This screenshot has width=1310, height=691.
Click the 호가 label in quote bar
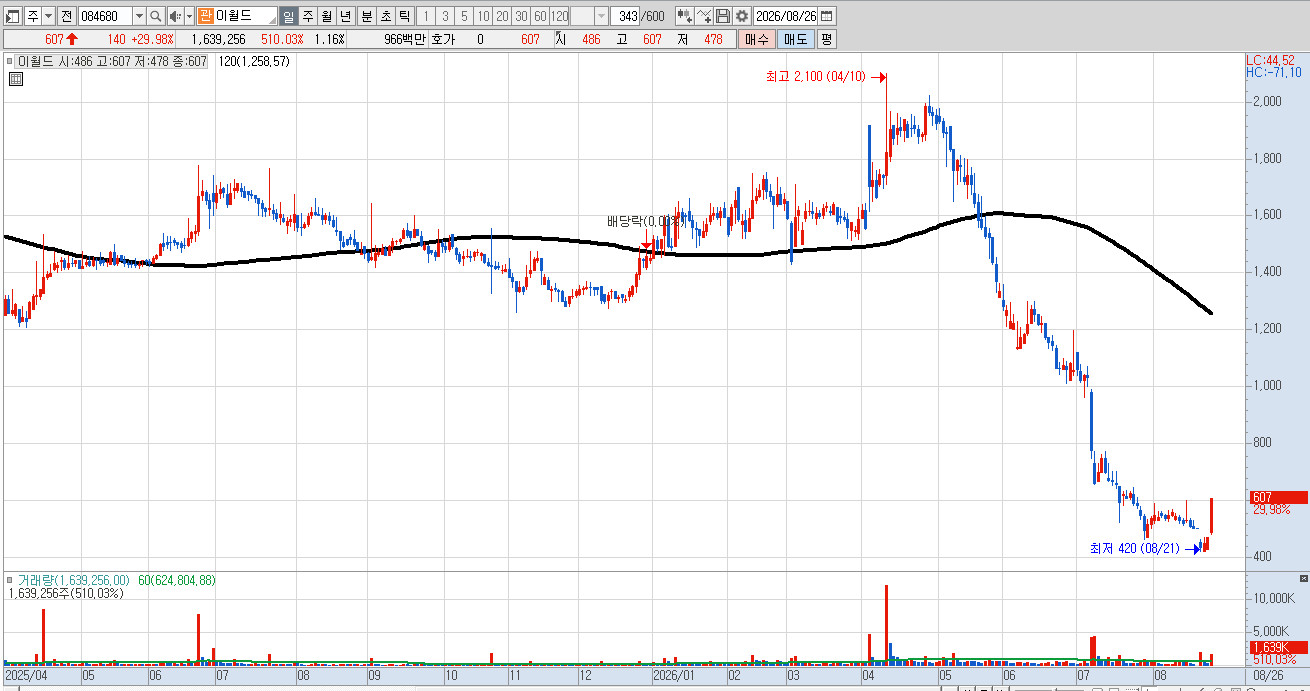[x=443, y=39]
